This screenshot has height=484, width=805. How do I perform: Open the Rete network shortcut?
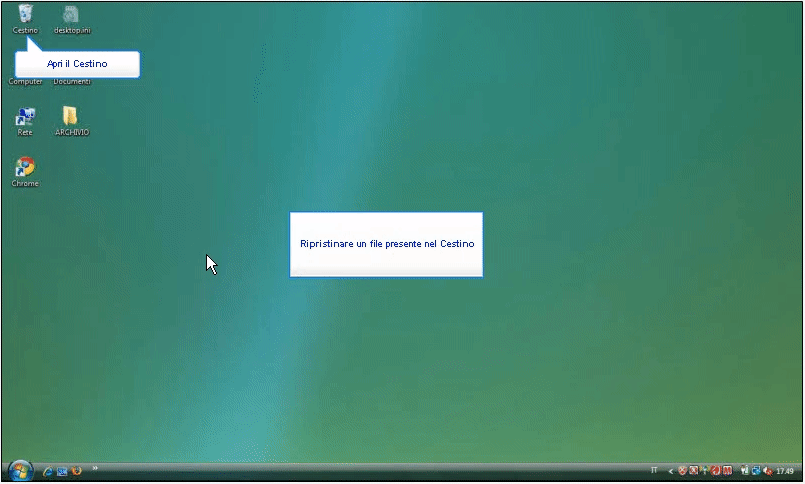coord(25,118)
